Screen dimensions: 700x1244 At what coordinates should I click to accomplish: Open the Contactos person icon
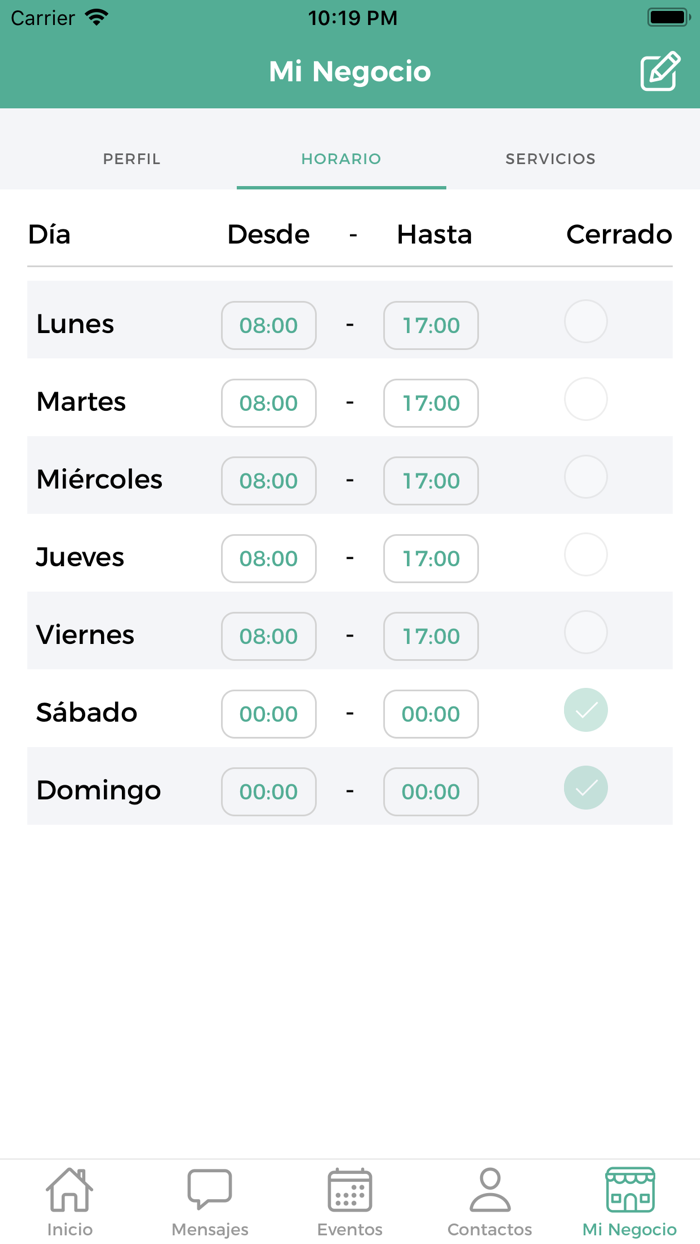coord(489,1195)
